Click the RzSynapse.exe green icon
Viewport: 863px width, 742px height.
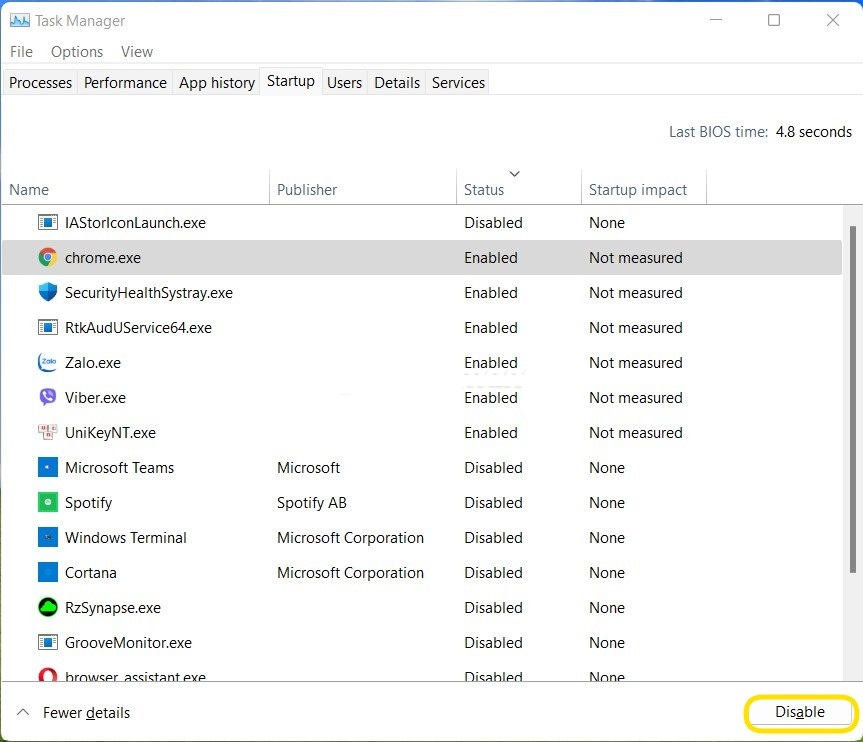pos(47,607)
